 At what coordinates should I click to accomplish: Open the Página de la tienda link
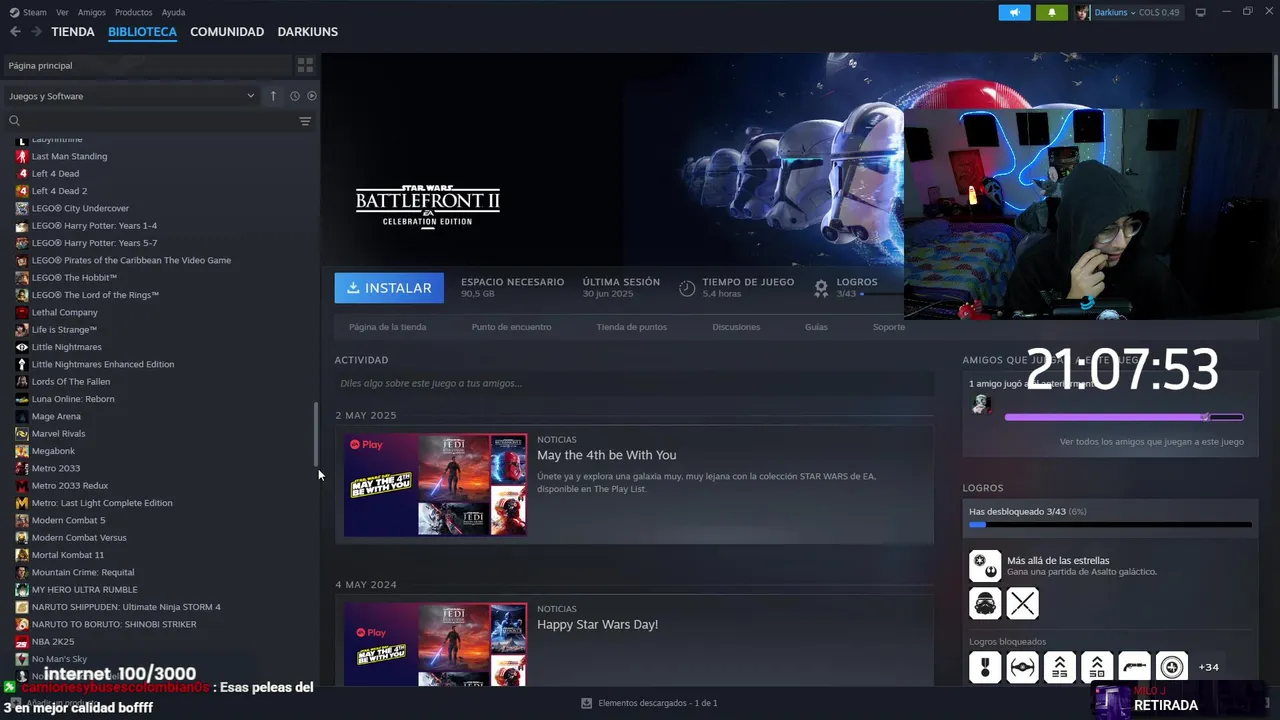(387, 327)
